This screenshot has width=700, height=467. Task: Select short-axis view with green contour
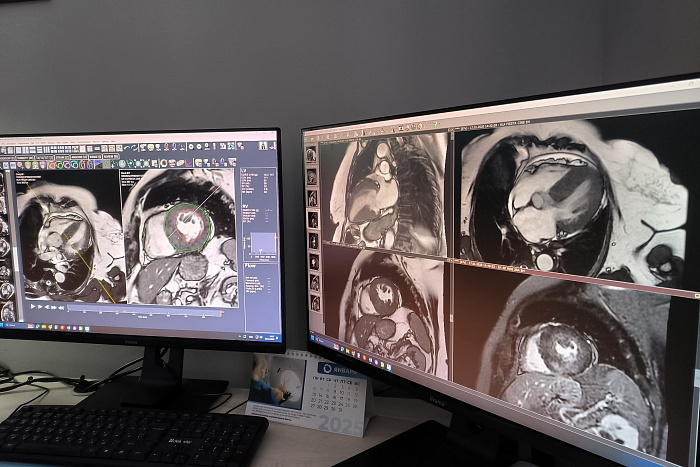coord(178,238)
